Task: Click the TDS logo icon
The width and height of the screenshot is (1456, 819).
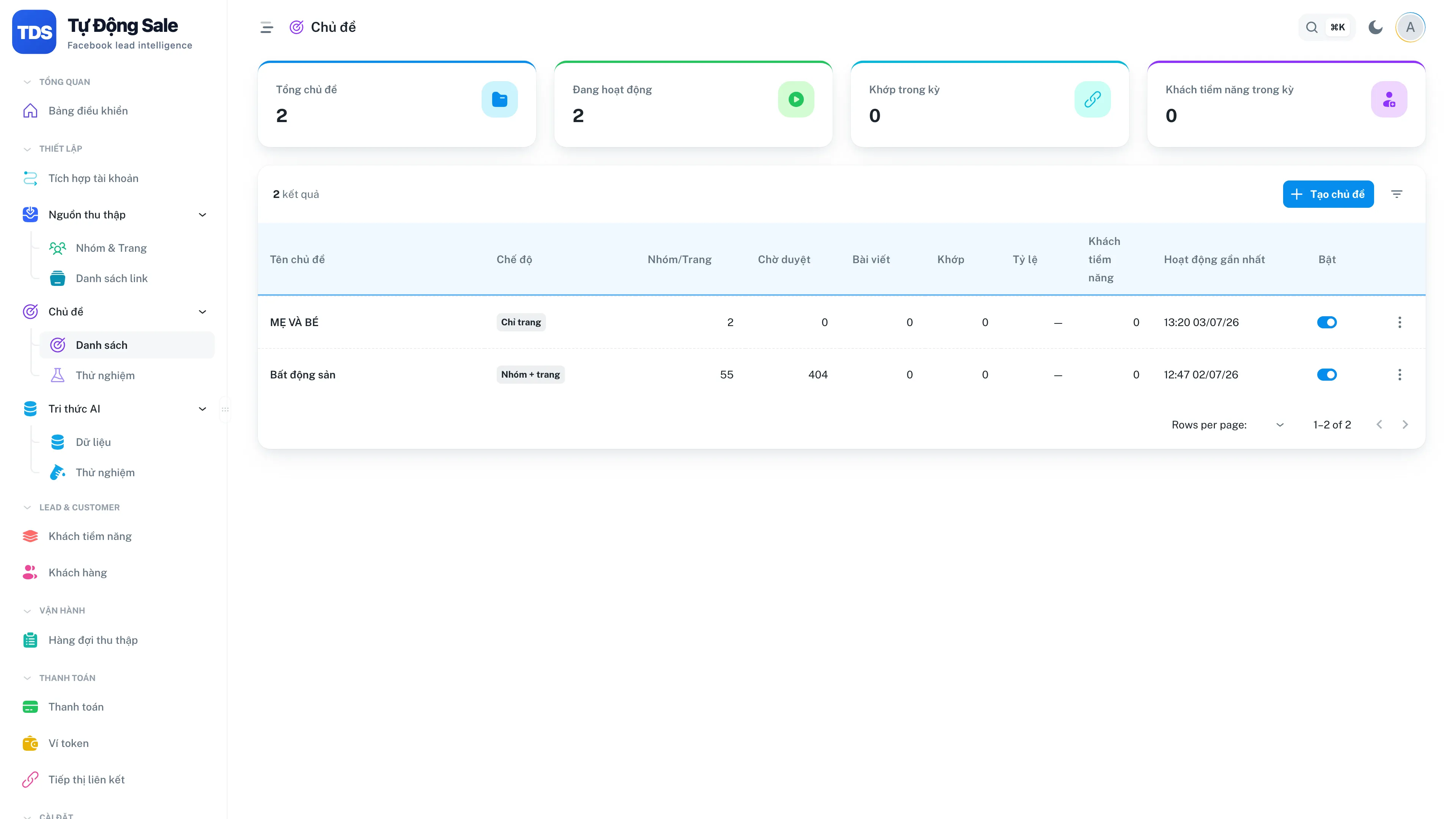Action: pos(34,31)
